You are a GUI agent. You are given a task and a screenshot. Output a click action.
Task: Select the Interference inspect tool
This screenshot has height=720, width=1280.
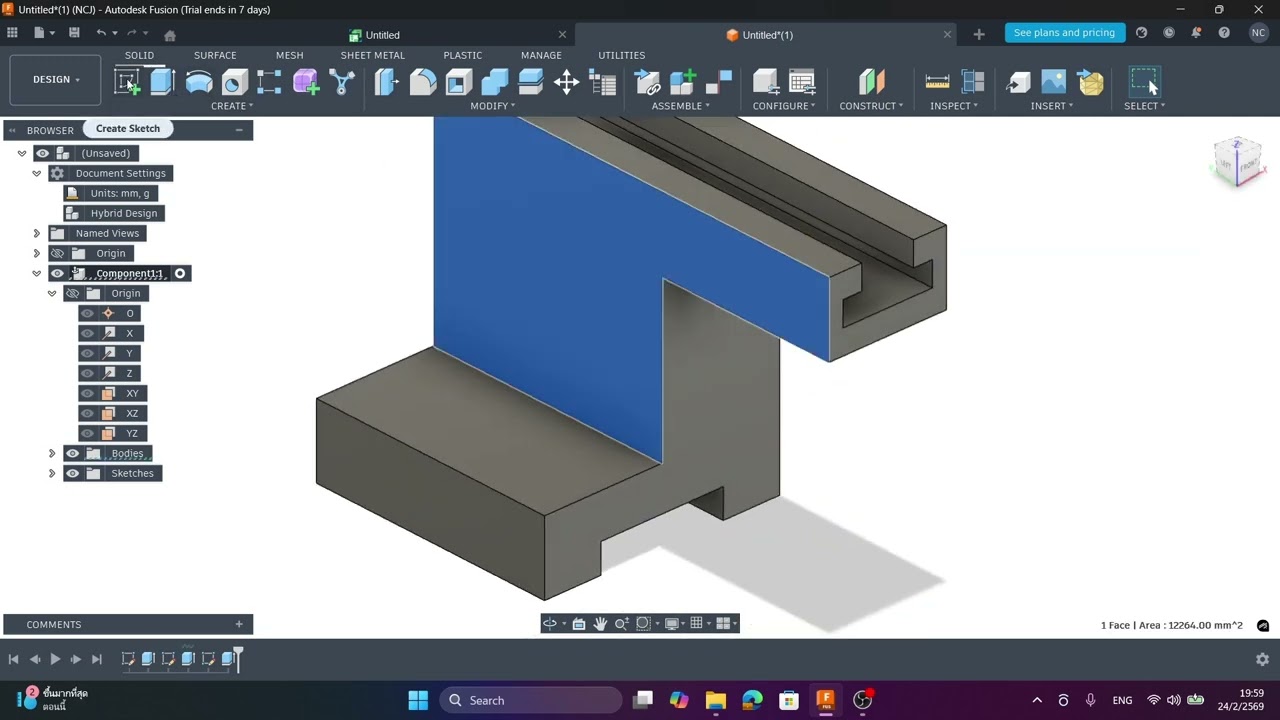(973, 82)
